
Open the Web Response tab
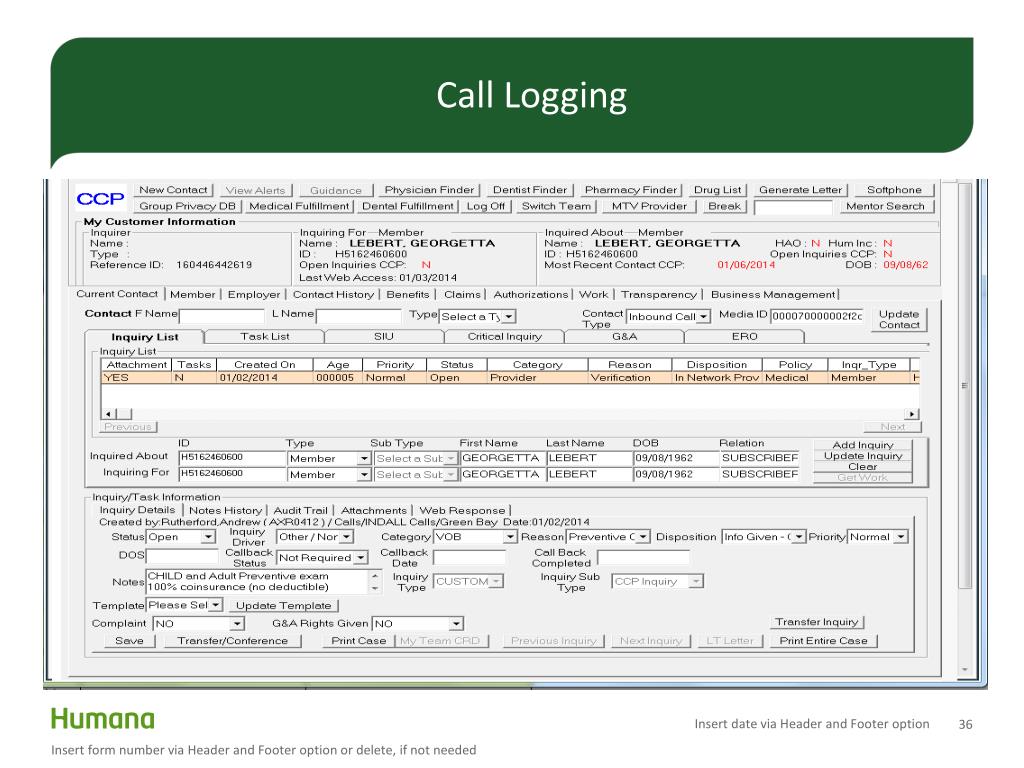click(x=462, y=510)
